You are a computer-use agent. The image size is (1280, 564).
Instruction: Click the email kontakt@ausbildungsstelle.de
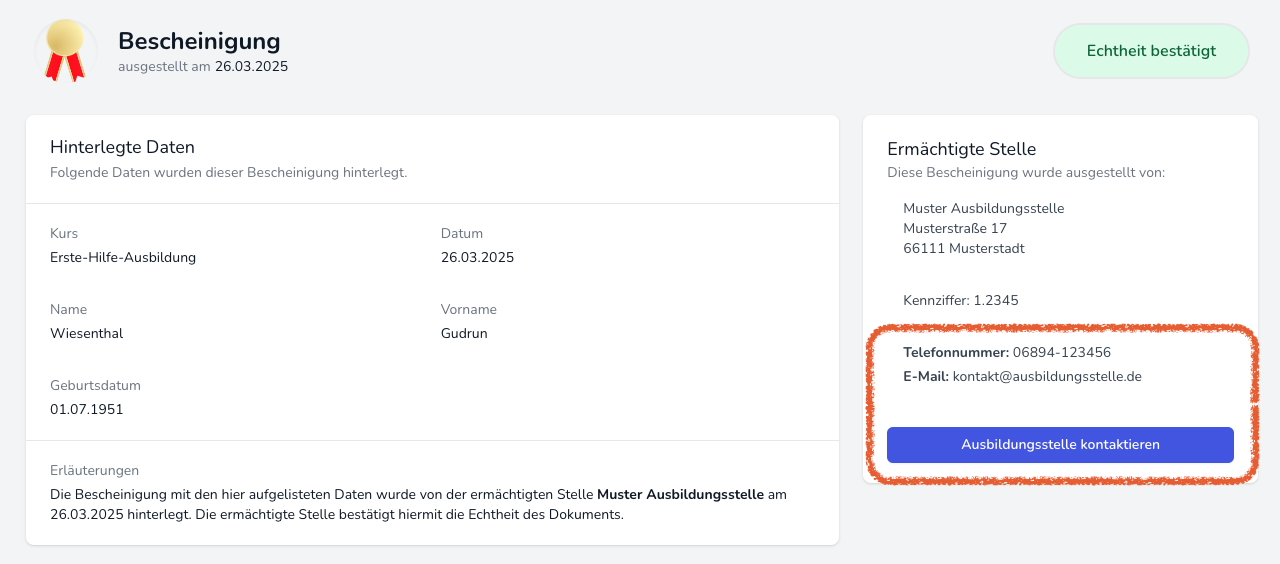click(x=1047, y=377)
